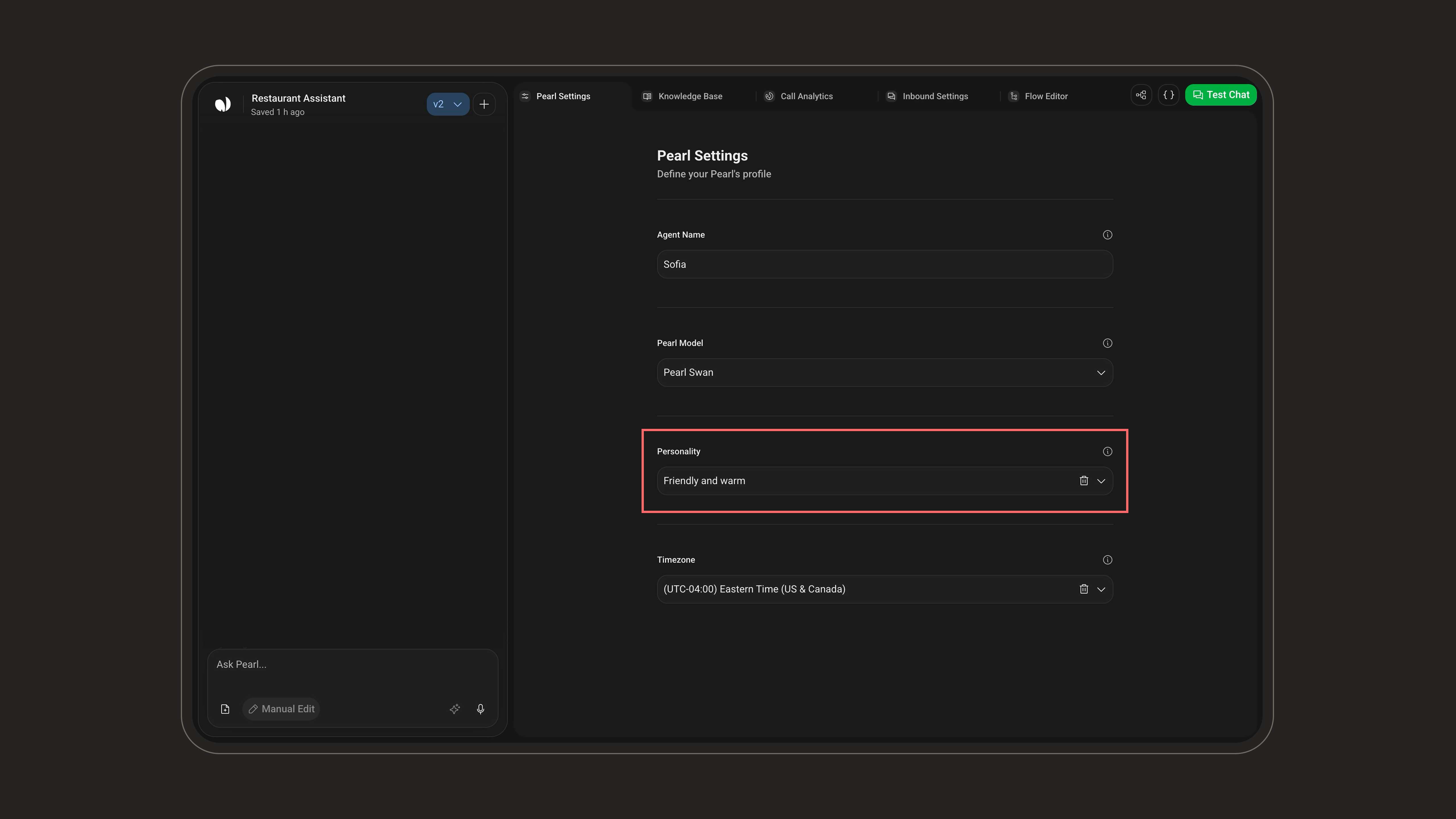This screenshot has height=819, width=1456.
Task: Delete the Personality value with trash icon
Action: click(1083, 480)
